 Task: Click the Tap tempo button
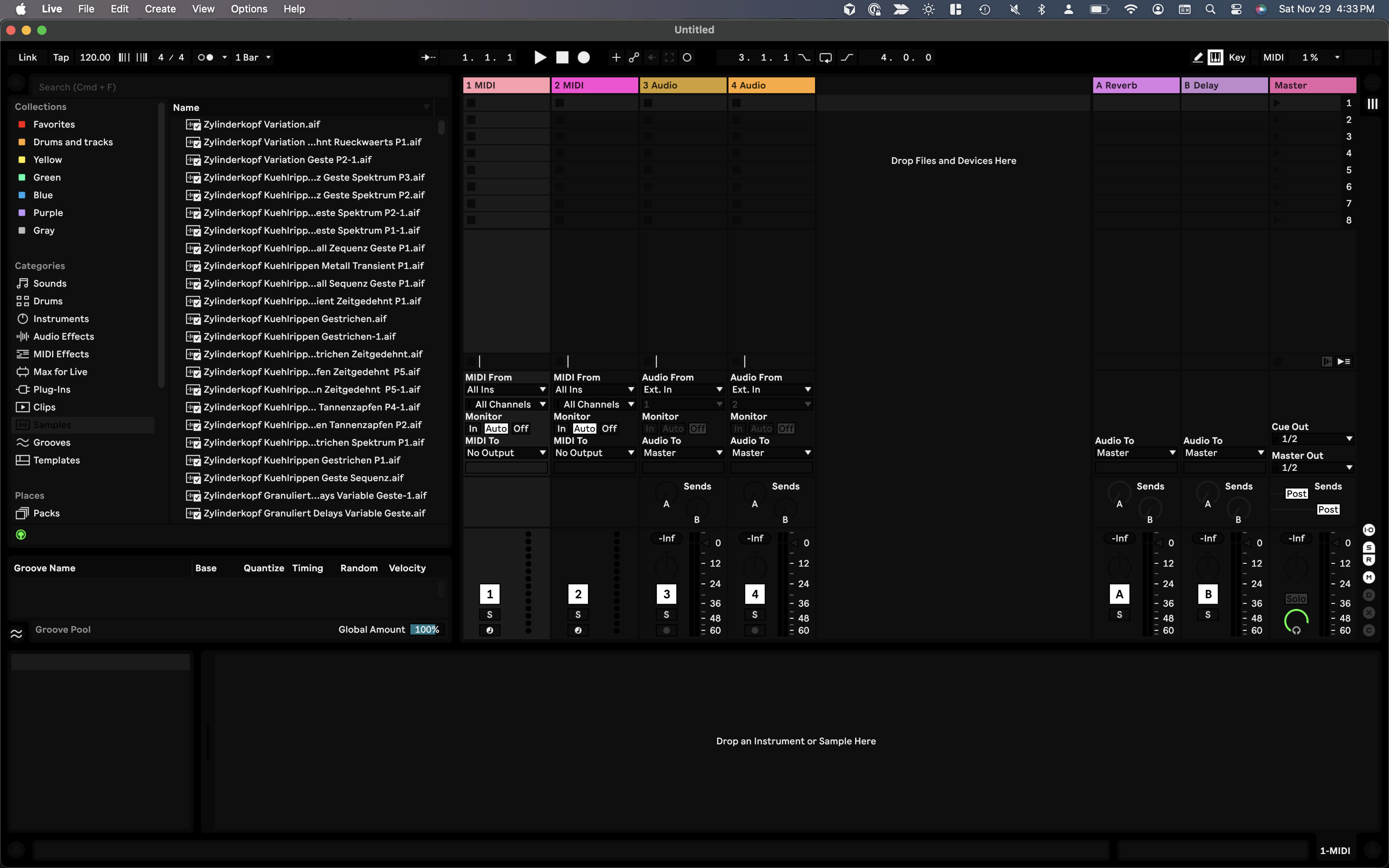click(x=61, y=57)
